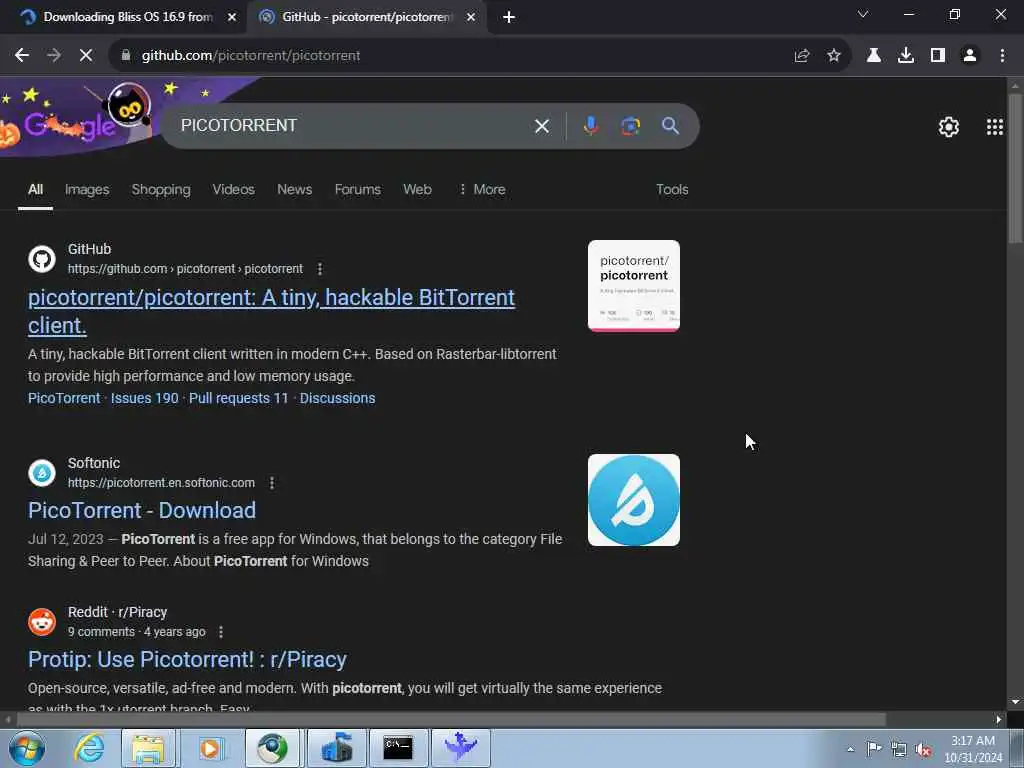This screenshot has height=768, width=1024.
Task: Open the Discussions sitelink
Action: (337, 398)
